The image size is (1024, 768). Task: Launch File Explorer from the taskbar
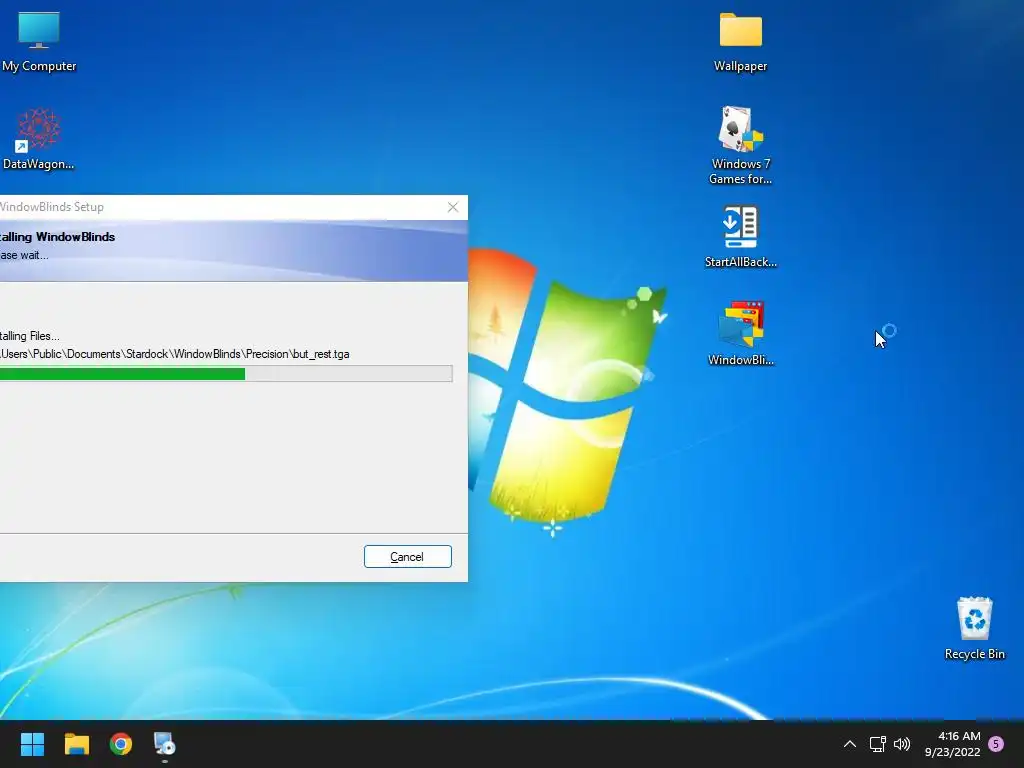[x=76, y=744]
